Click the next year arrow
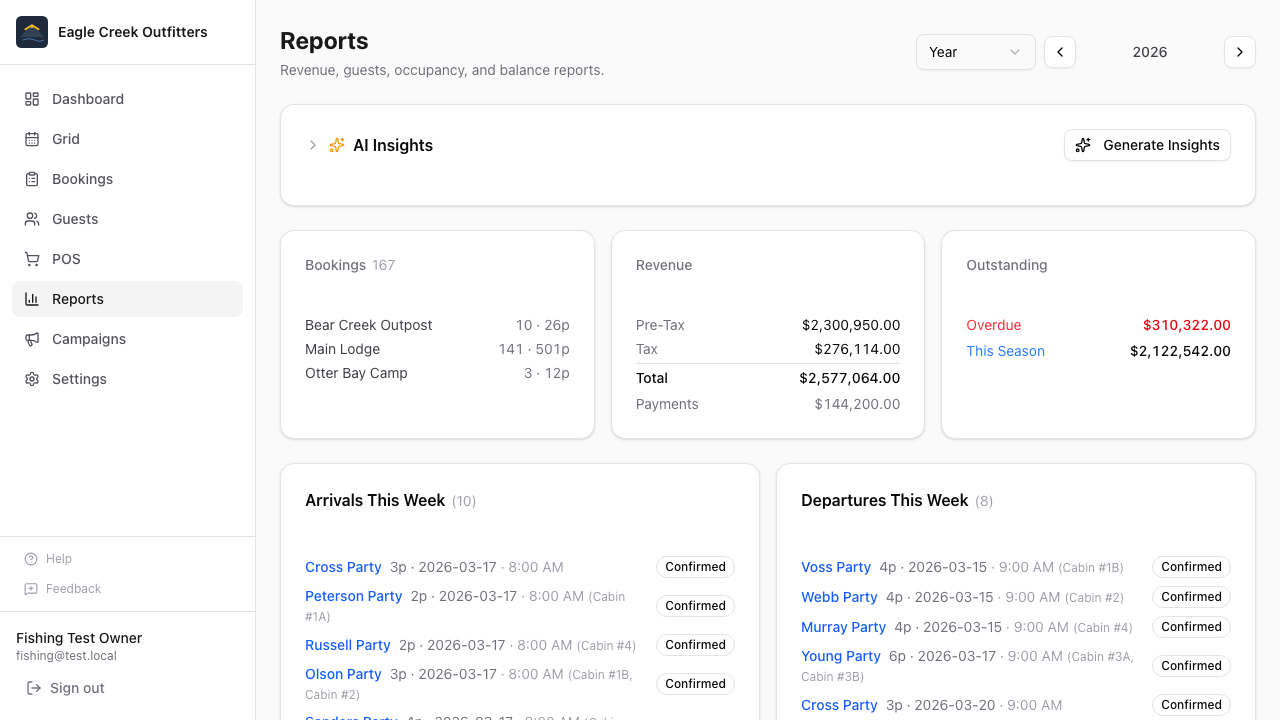This screenshot has height=720, width=1280. click(x=1240, y=51)
